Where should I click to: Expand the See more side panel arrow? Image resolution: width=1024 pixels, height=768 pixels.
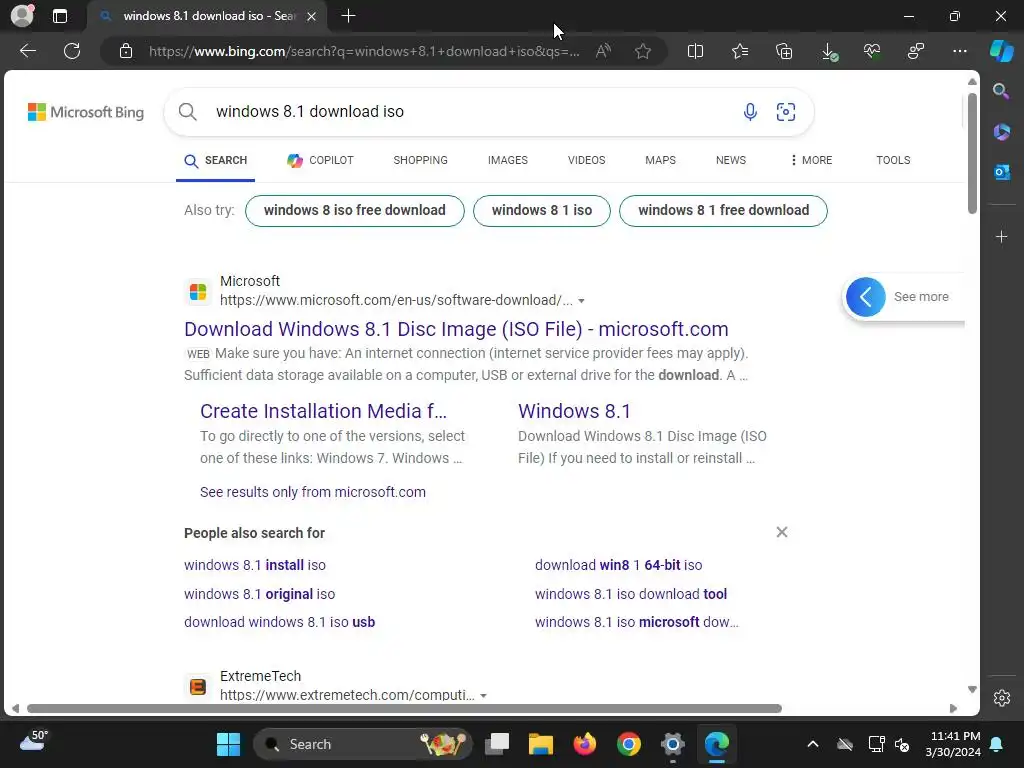pyautogui.click(x=866, y=297)
